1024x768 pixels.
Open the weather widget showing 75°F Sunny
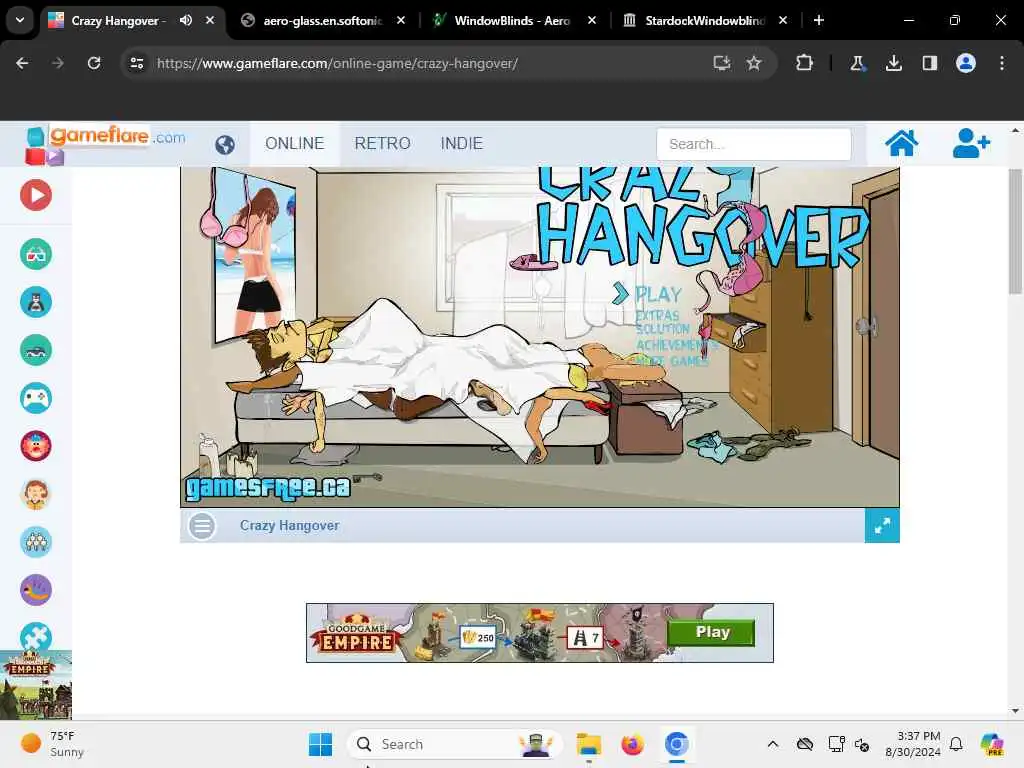52,744
